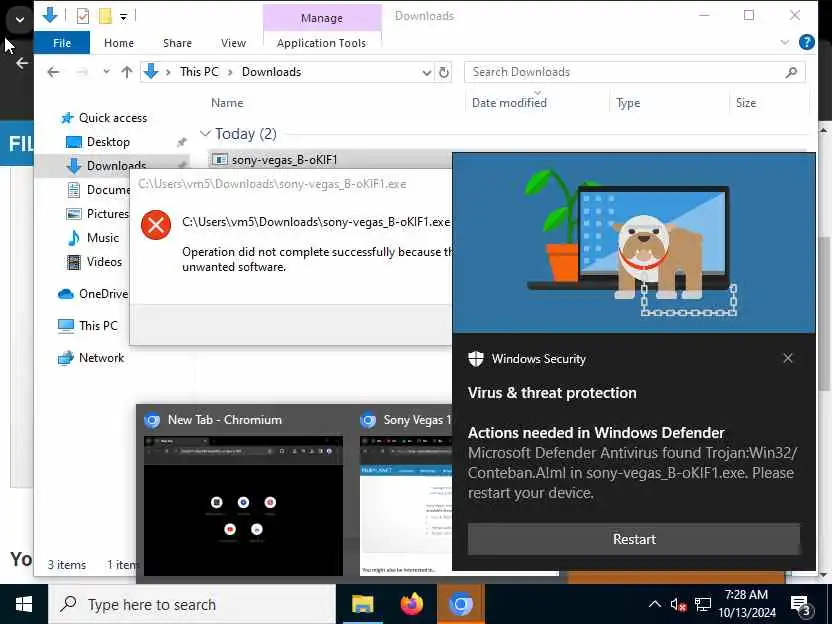Open the Home ribbon tab
Image resolution: width=832 pixels, height=624 pixels.
coord(119,43)
